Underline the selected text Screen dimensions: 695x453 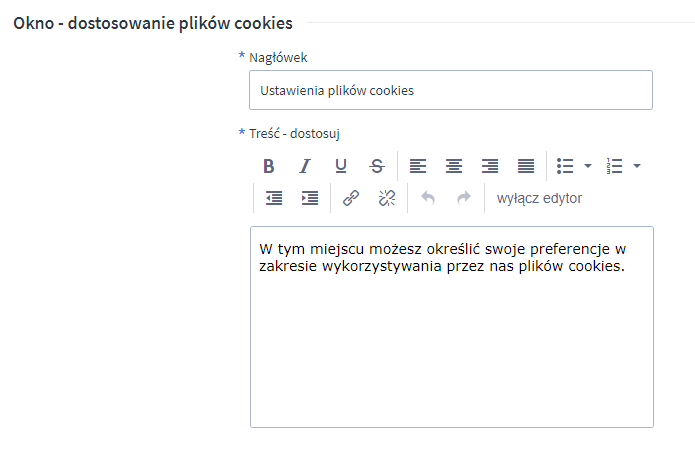(341, 166)
